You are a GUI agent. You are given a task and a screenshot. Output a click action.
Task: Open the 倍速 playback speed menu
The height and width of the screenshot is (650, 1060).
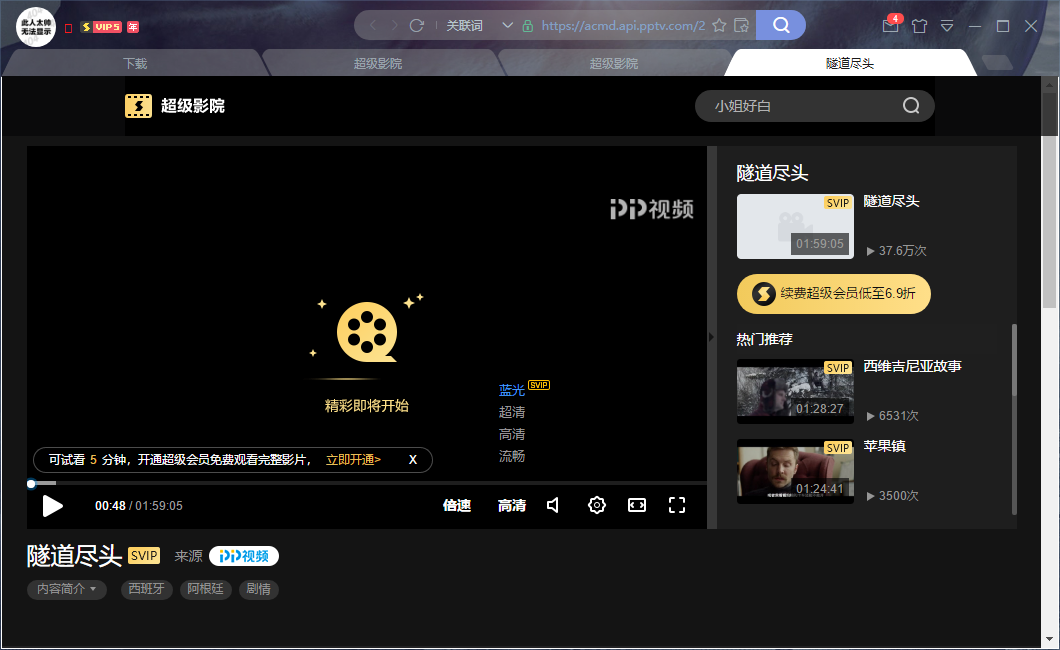[x=457, y=506]
